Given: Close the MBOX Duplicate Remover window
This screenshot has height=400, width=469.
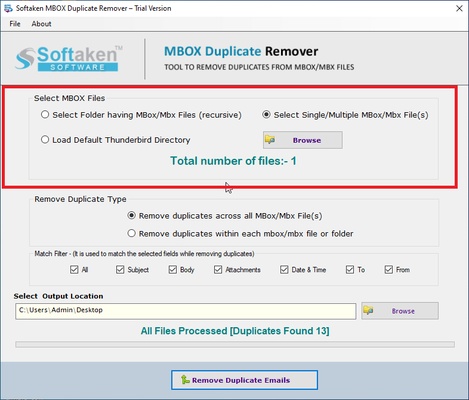Looking at the screenshot, I should (459, 9).
